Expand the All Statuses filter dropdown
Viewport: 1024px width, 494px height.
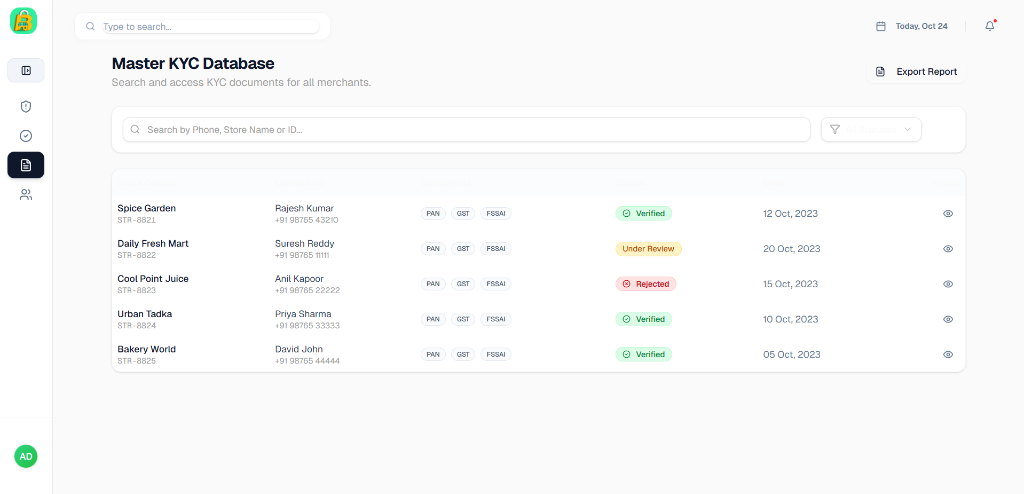click(x=870, y=129)
